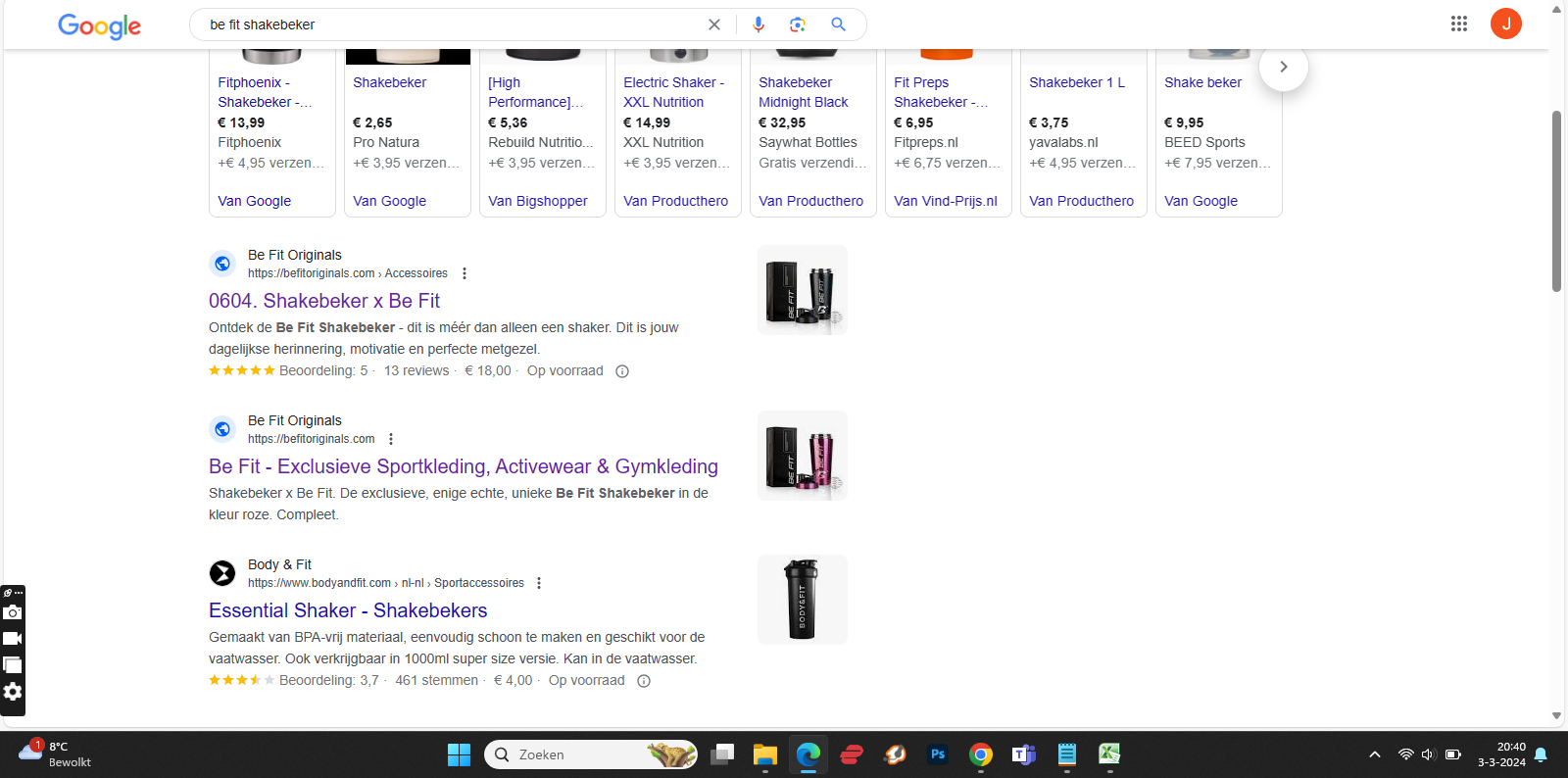Open pink Be Fit shaker thumbnail
The image size is (1568, 778).
coord(803,456)
